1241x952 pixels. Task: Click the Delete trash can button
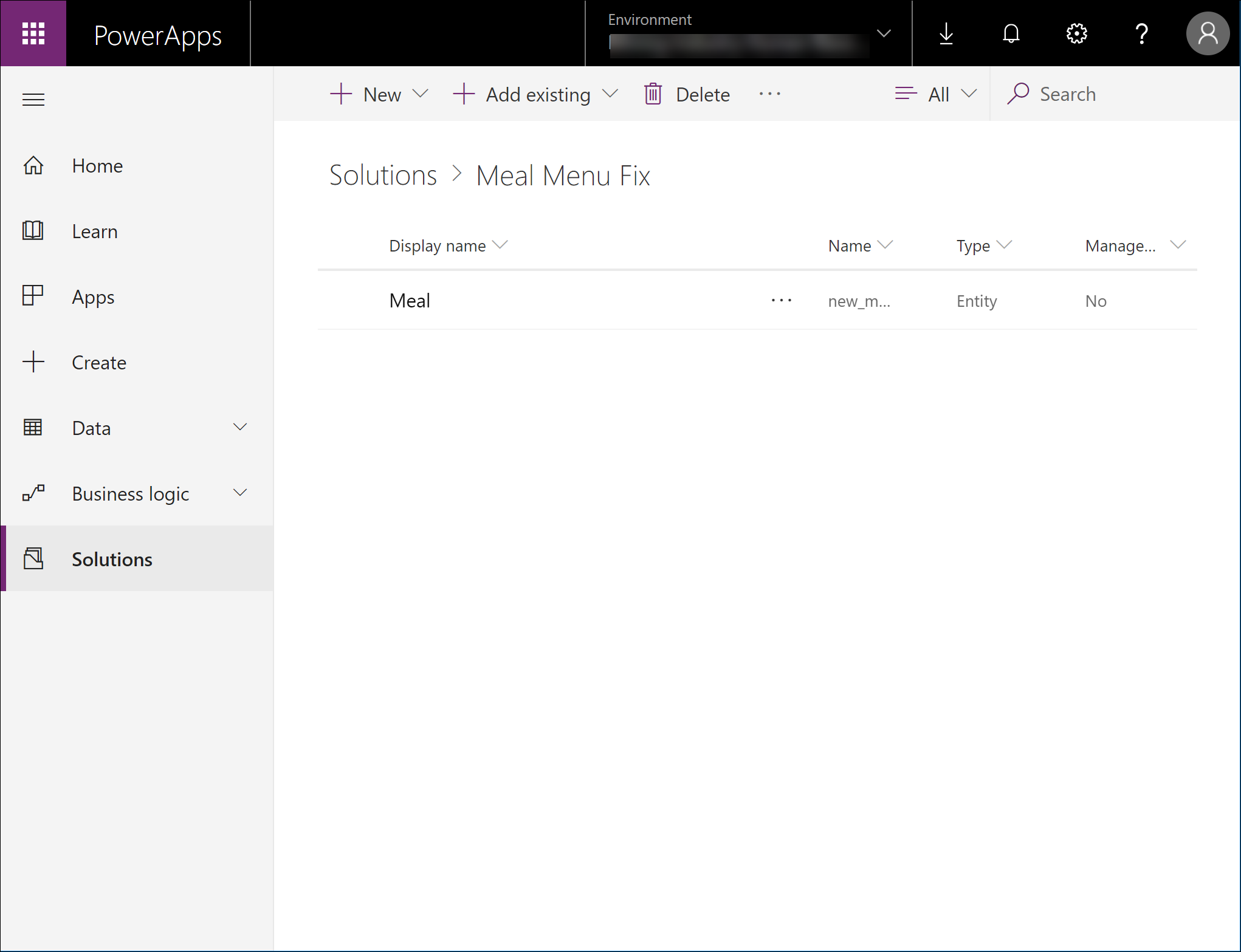(x=687, y=94)
